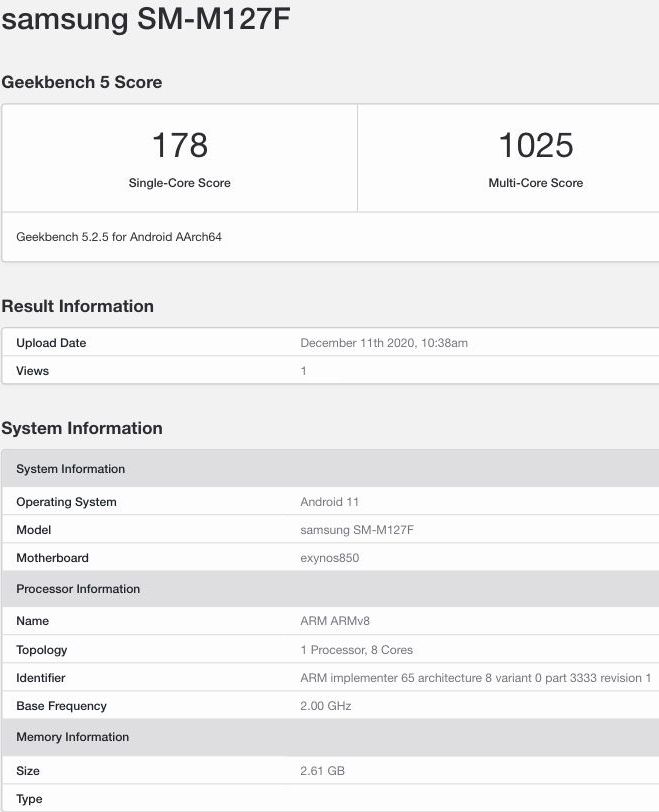The height and width of the screenshot is (812, 659).
Task: Click the Geekbench 5 Score heading
Action: (82, 82)
